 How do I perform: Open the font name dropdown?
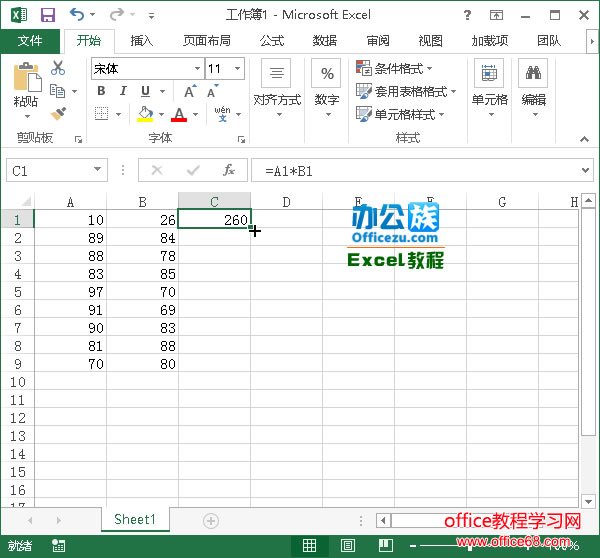(x=197, y=69)
